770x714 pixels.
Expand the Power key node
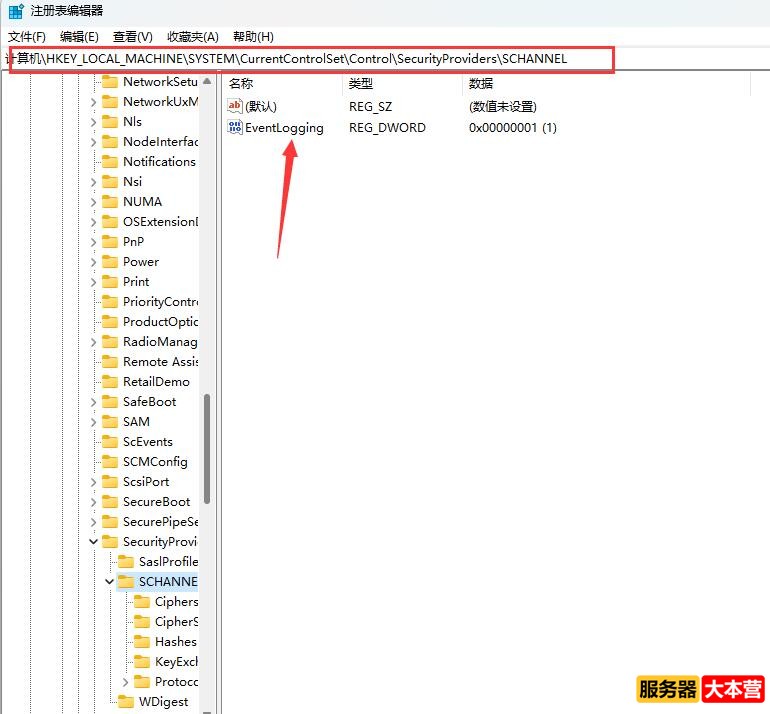pyautogui.click(x=94, y=262)
